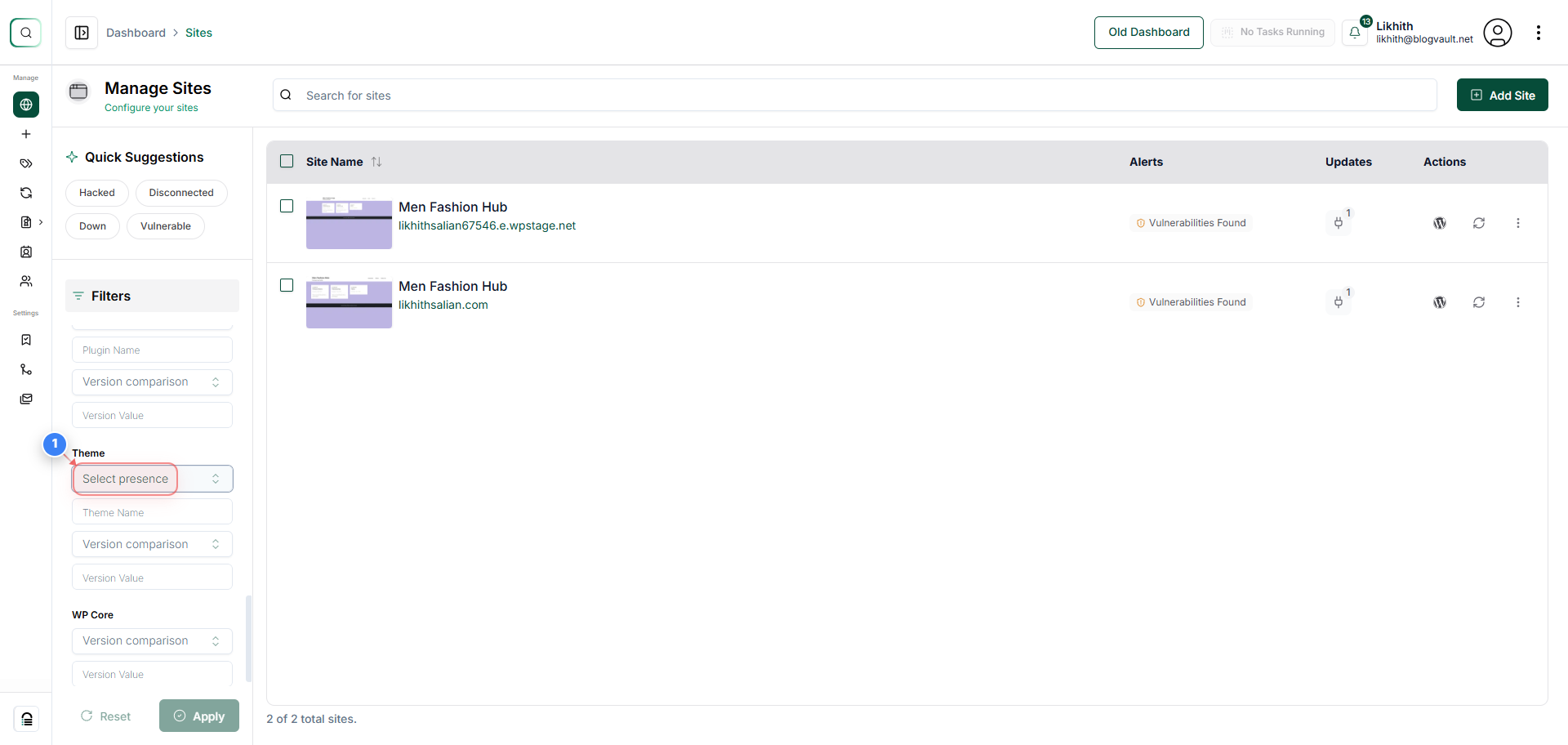Click the Filters section header
The width and height of the screenshot is (1568, 745).
coord(152,296)
